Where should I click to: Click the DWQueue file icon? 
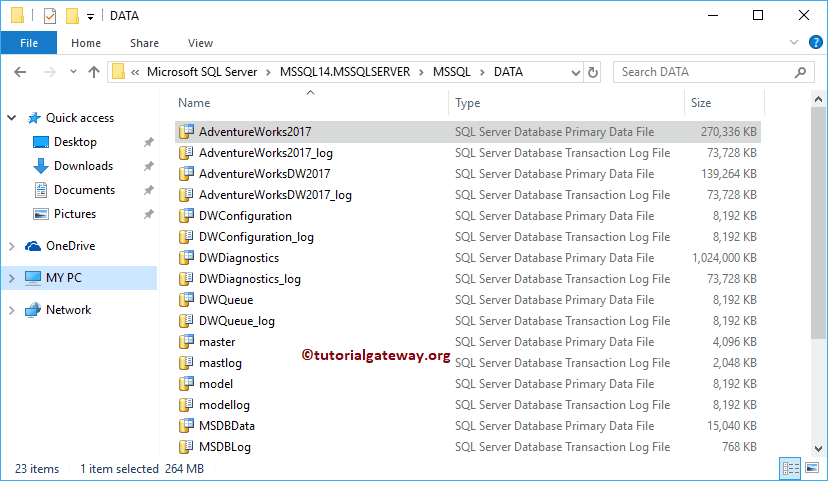click(186, 300)
